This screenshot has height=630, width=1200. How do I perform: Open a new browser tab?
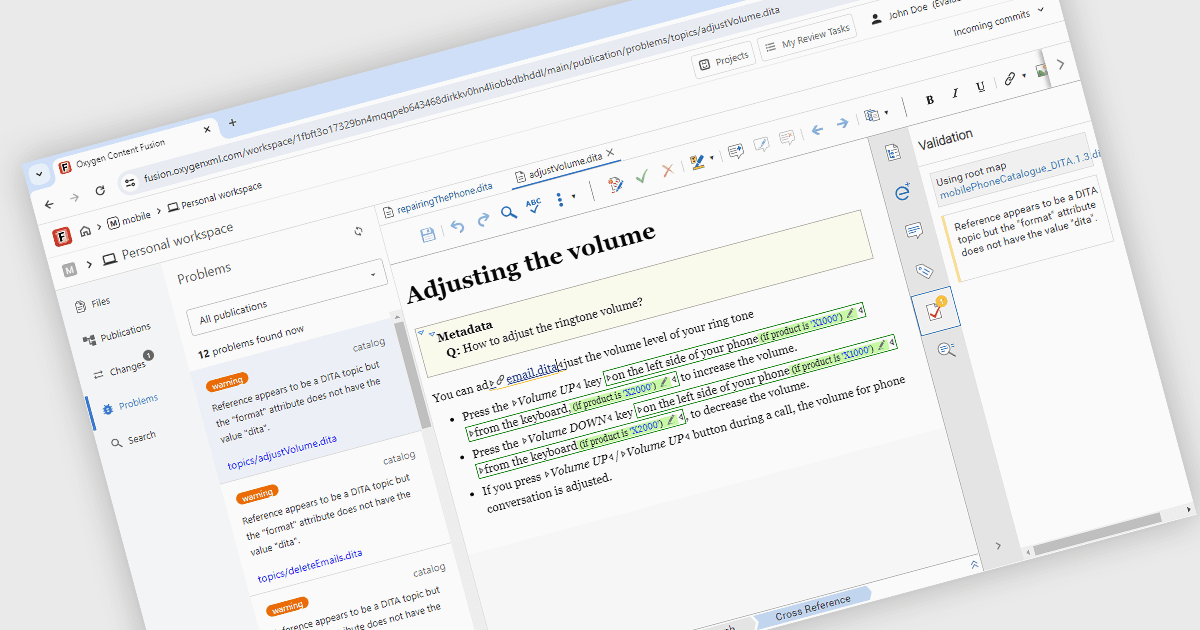[233, 123]
